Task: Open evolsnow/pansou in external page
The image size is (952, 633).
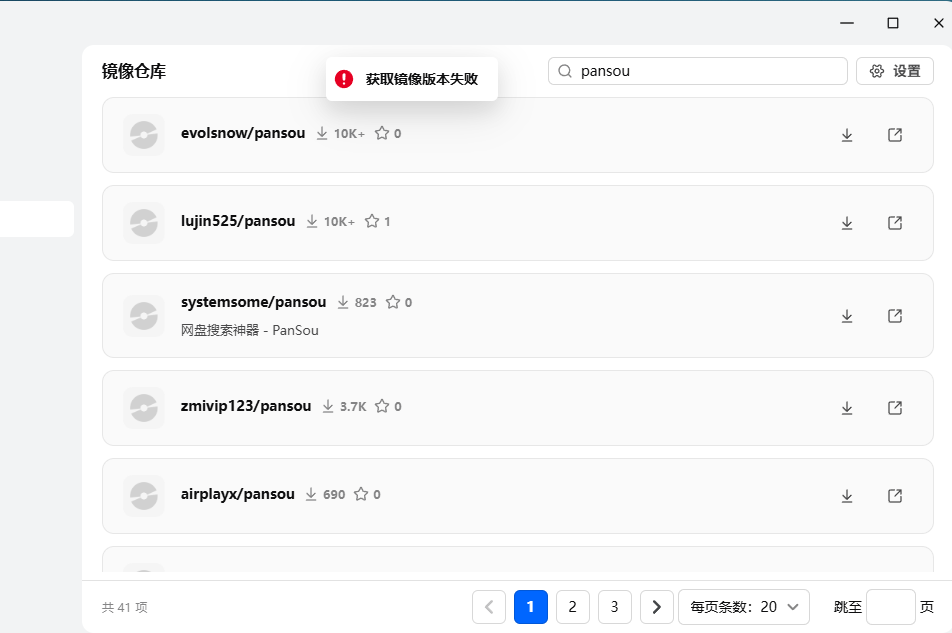Action: [x=895, y=135]
